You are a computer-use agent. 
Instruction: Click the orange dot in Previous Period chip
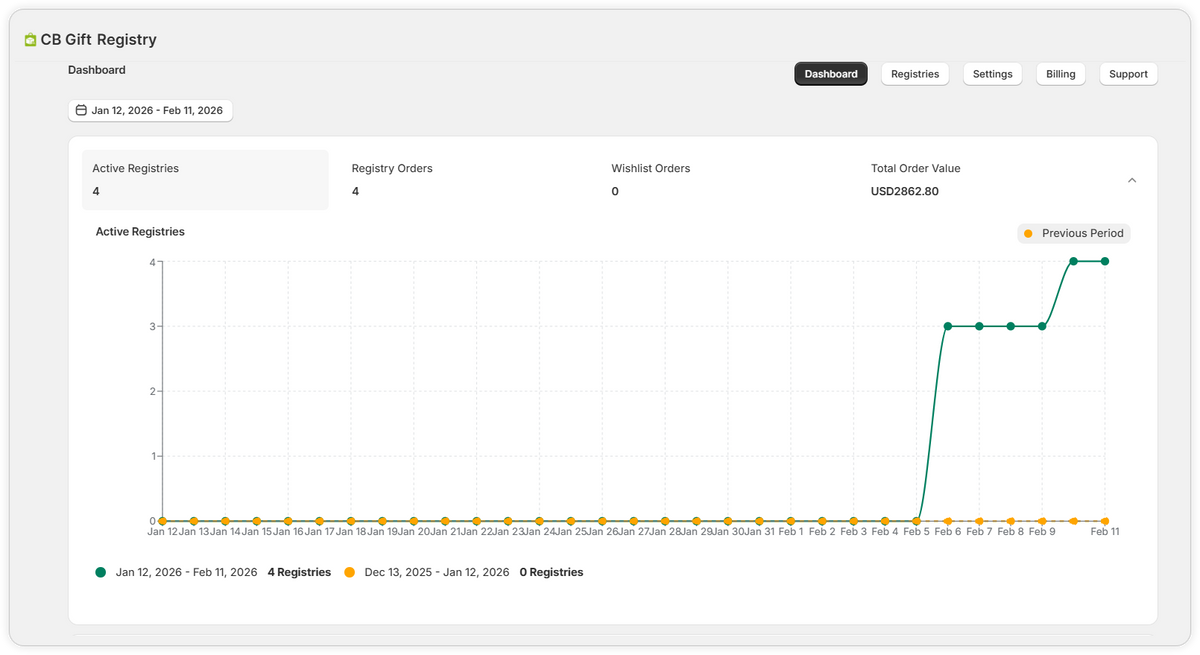(x=1028, y=233)
